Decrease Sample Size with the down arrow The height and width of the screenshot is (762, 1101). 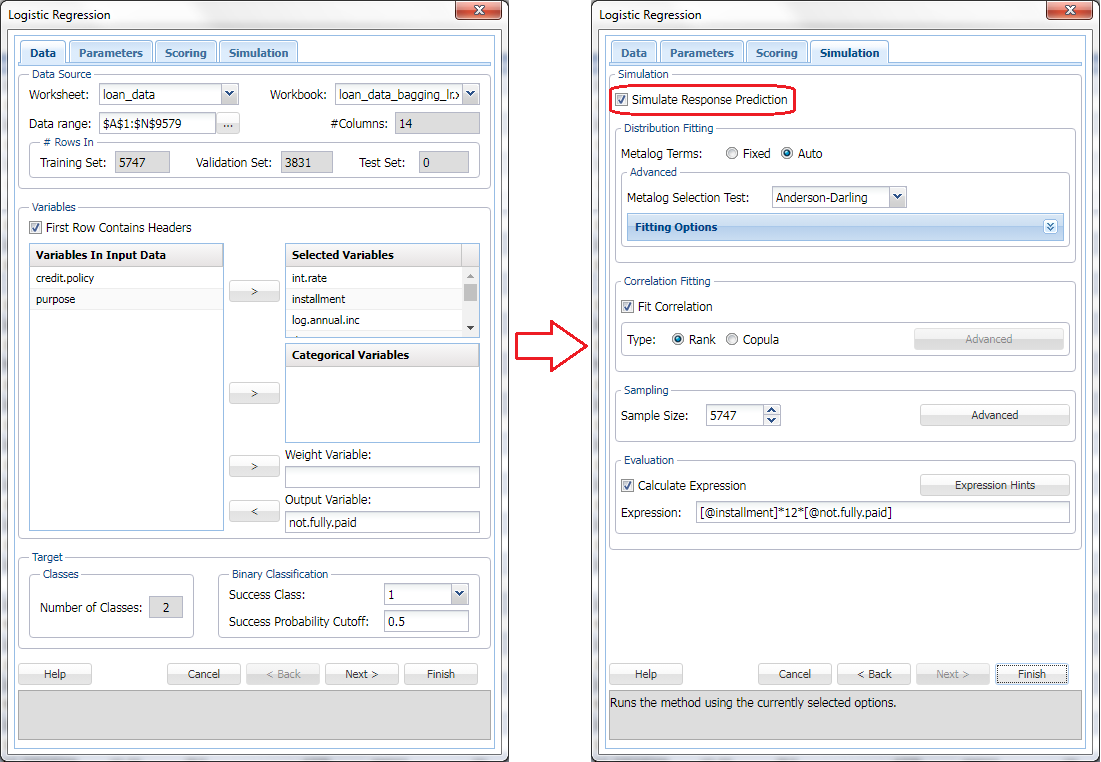pos(771,420)
